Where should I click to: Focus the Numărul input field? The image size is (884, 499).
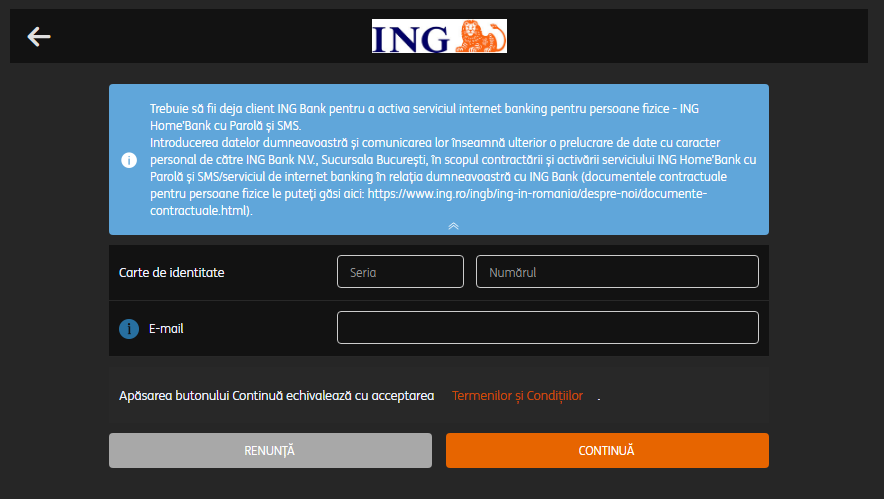click(x=617, y=272)
